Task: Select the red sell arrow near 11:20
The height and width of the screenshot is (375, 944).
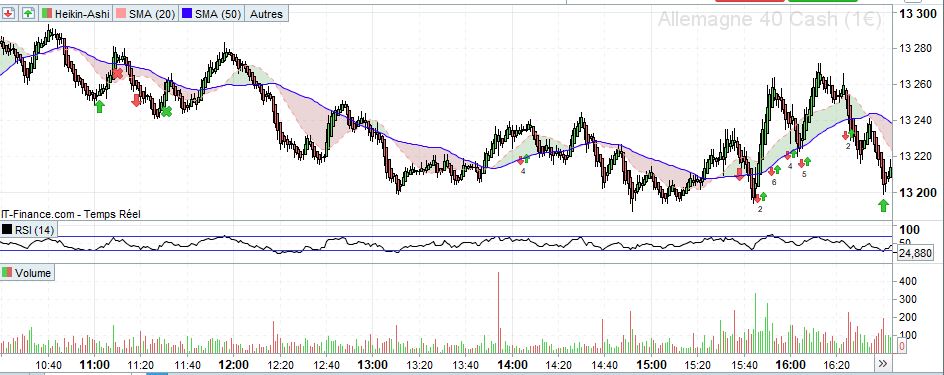Action: [136, 101]
